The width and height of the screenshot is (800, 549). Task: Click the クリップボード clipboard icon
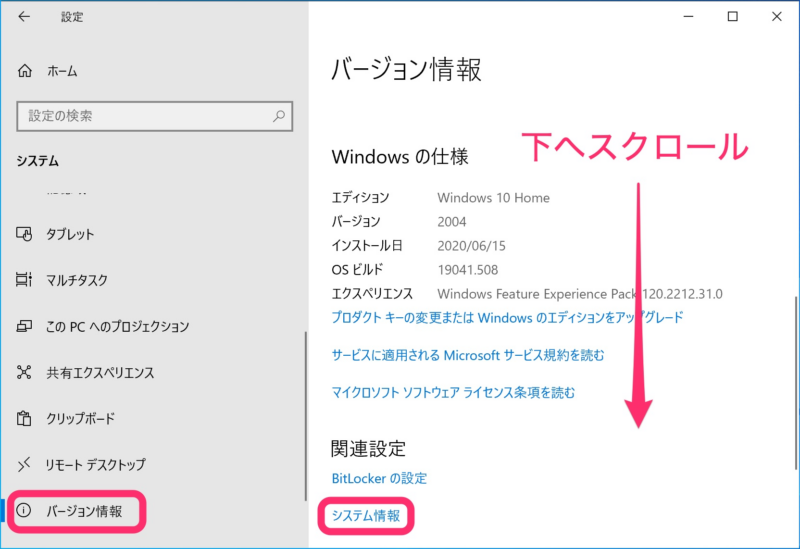pos(24,418)
